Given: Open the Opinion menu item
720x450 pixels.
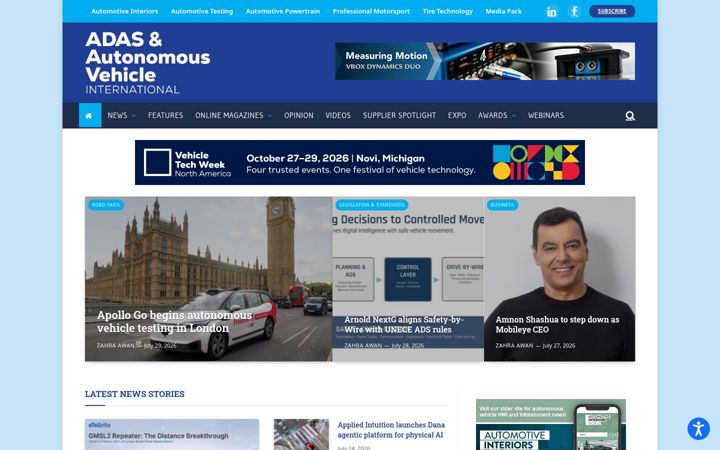Looking at the screenshot, I should point(298,115).
